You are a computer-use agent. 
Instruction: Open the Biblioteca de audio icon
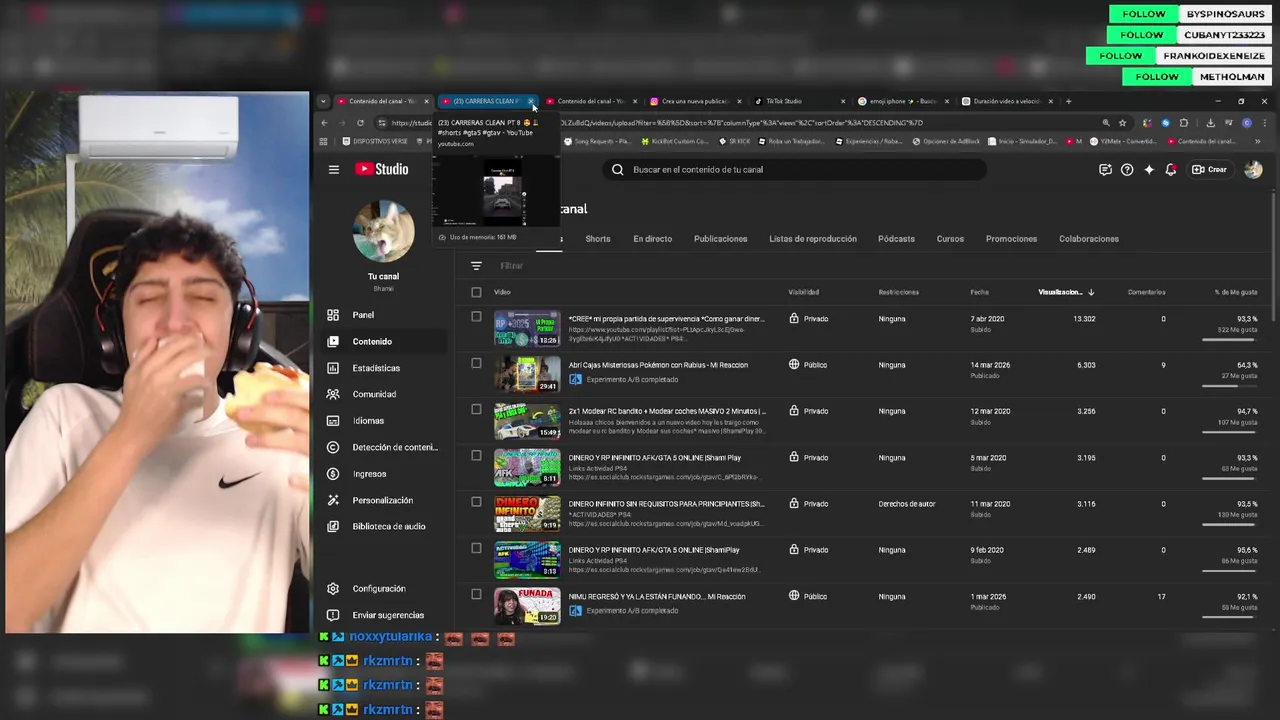tap(333, 526)
